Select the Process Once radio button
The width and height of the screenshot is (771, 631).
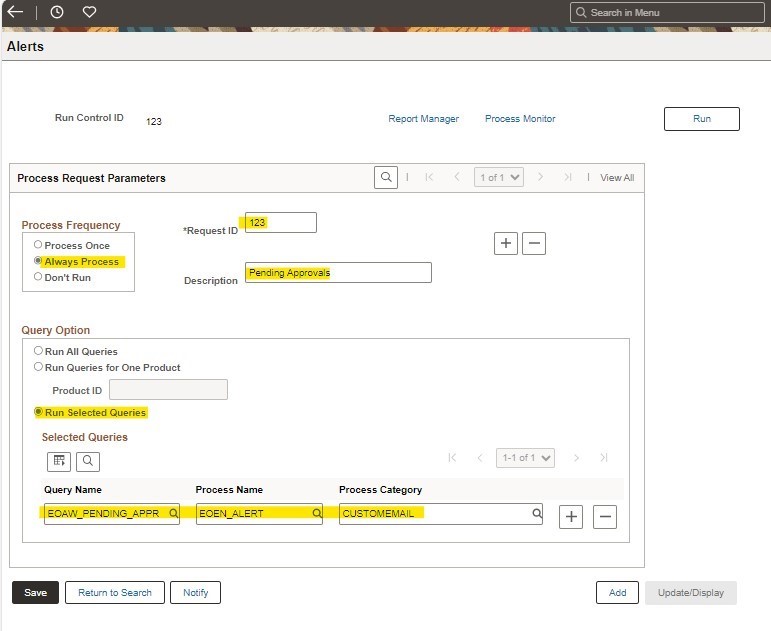[38, 245]
